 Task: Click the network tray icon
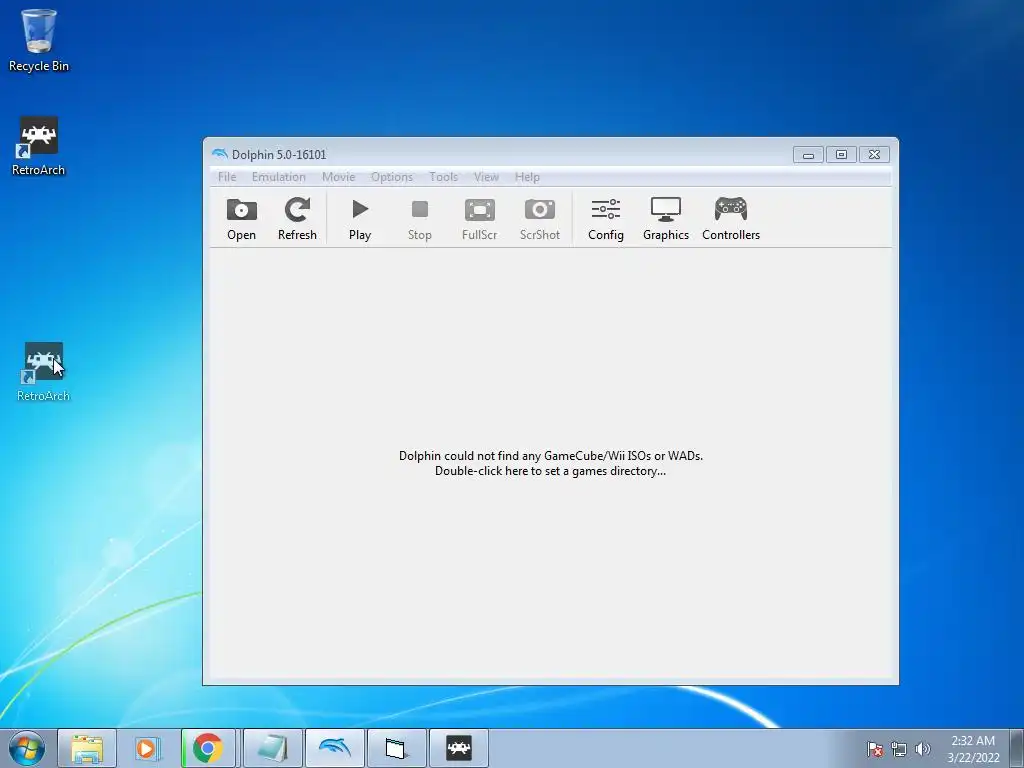(x=899, y=749)
